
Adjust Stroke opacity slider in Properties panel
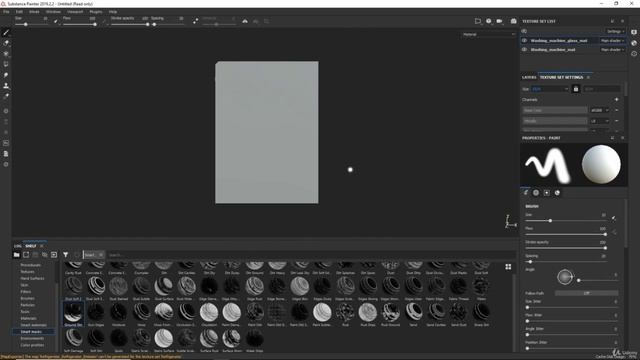565,248
